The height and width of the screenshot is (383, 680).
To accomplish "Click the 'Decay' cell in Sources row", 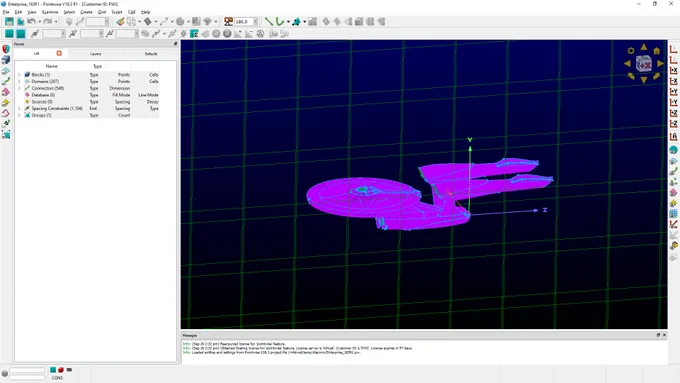I will click(152, 101).
